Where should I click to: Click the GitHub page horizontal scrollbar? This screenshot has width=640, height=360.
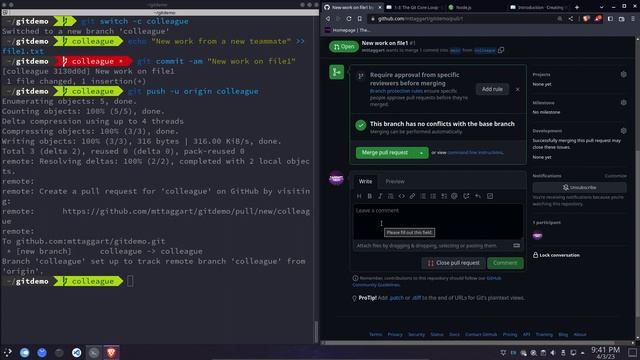[469, 343]
